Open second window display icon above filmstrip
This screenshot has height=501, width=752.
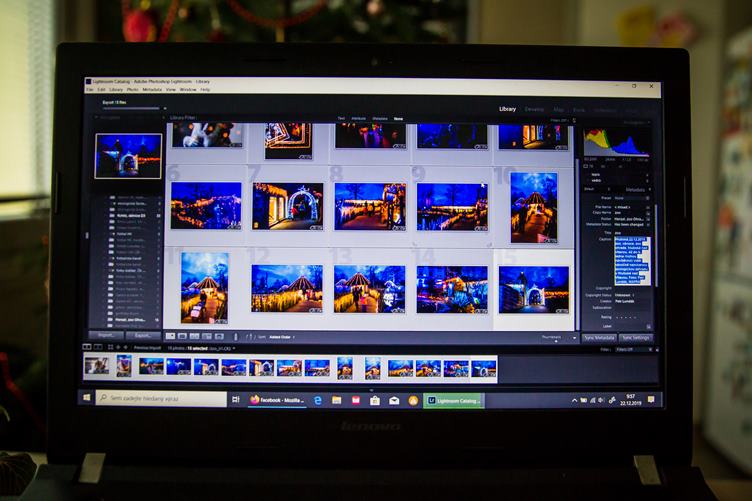tap(98, 347)
